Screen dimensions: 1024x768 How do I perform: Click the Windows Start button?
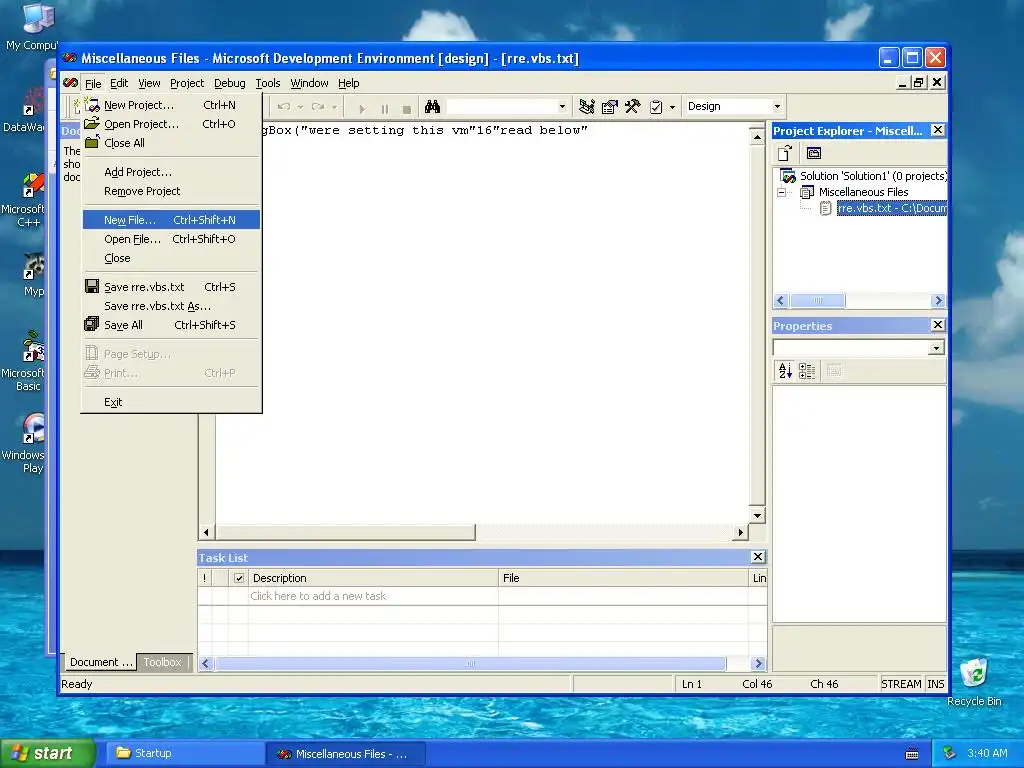click(x=47, y=754)
